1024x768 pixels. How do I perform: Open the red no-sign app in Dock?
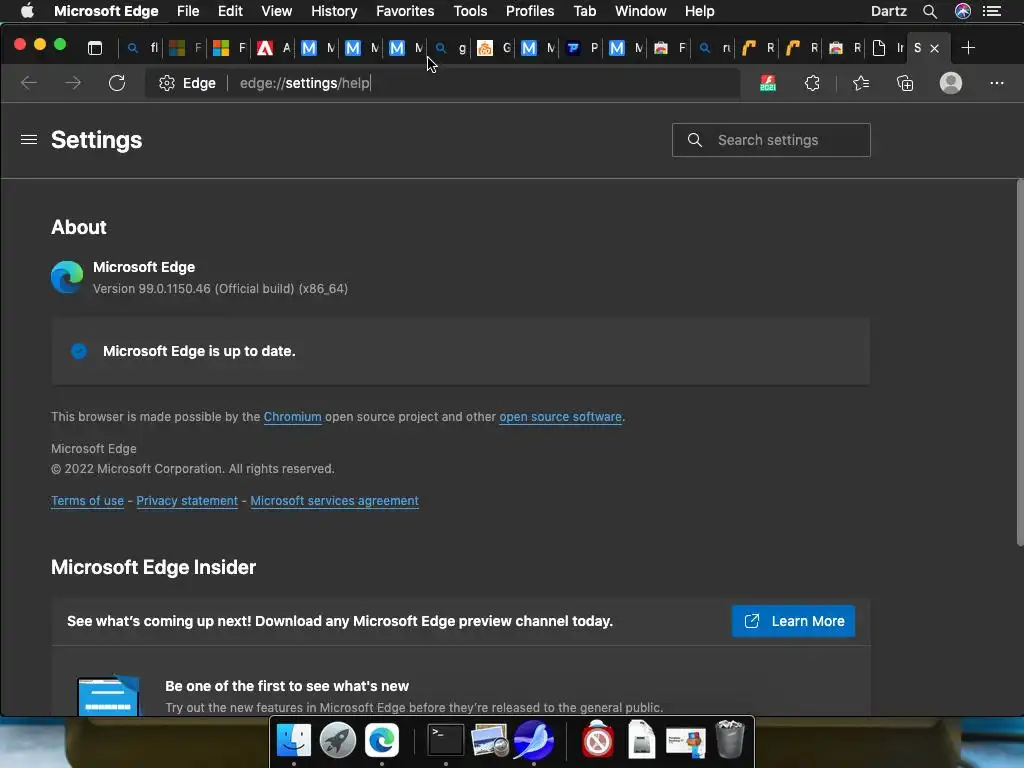pyautogui.click(x=598, y=739)
